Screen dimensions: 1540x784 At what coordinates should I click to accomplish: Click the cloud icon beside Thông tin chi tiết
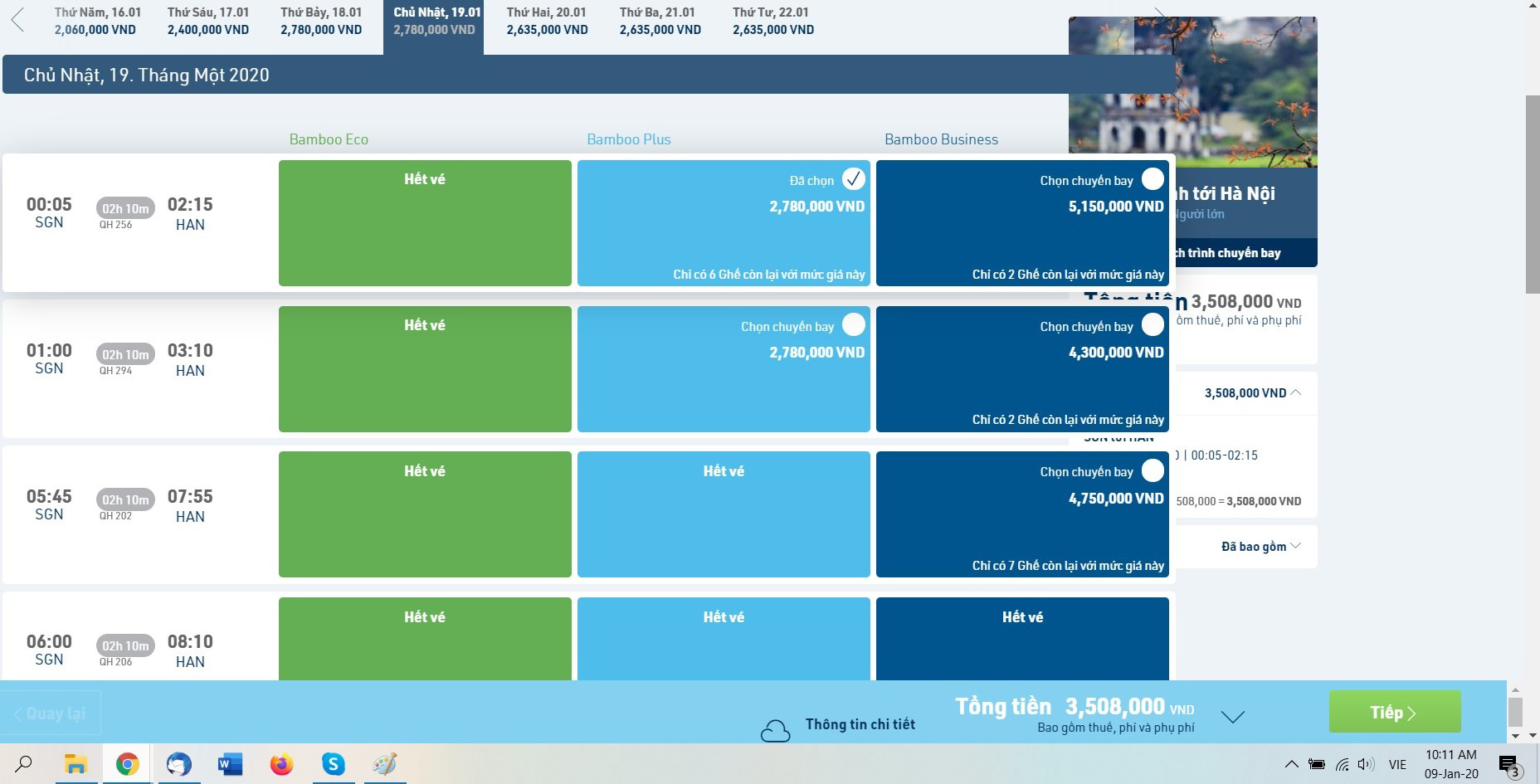[x=775, y=730]
